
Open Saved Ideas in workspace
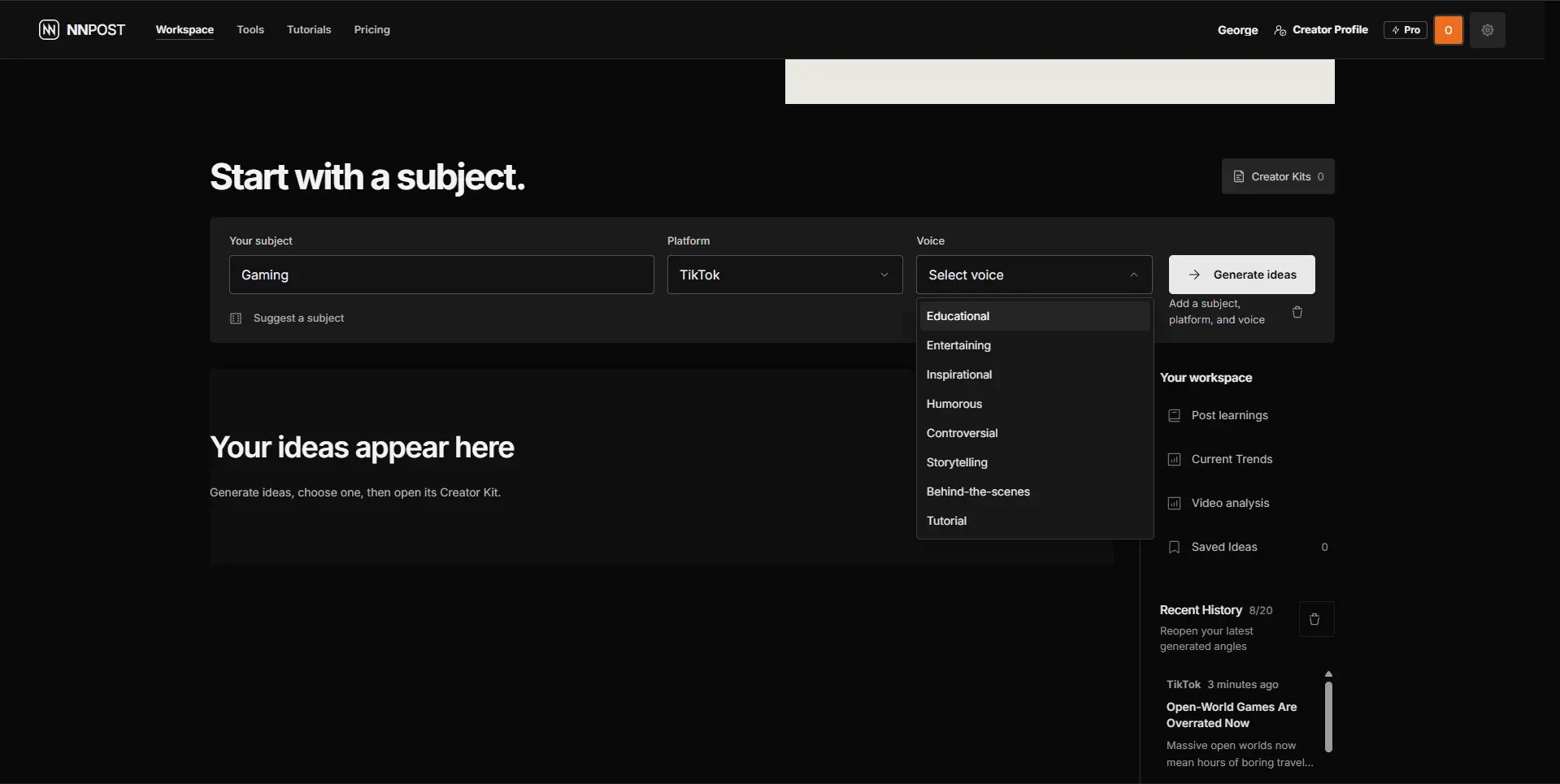click(x=1247, y=547)
